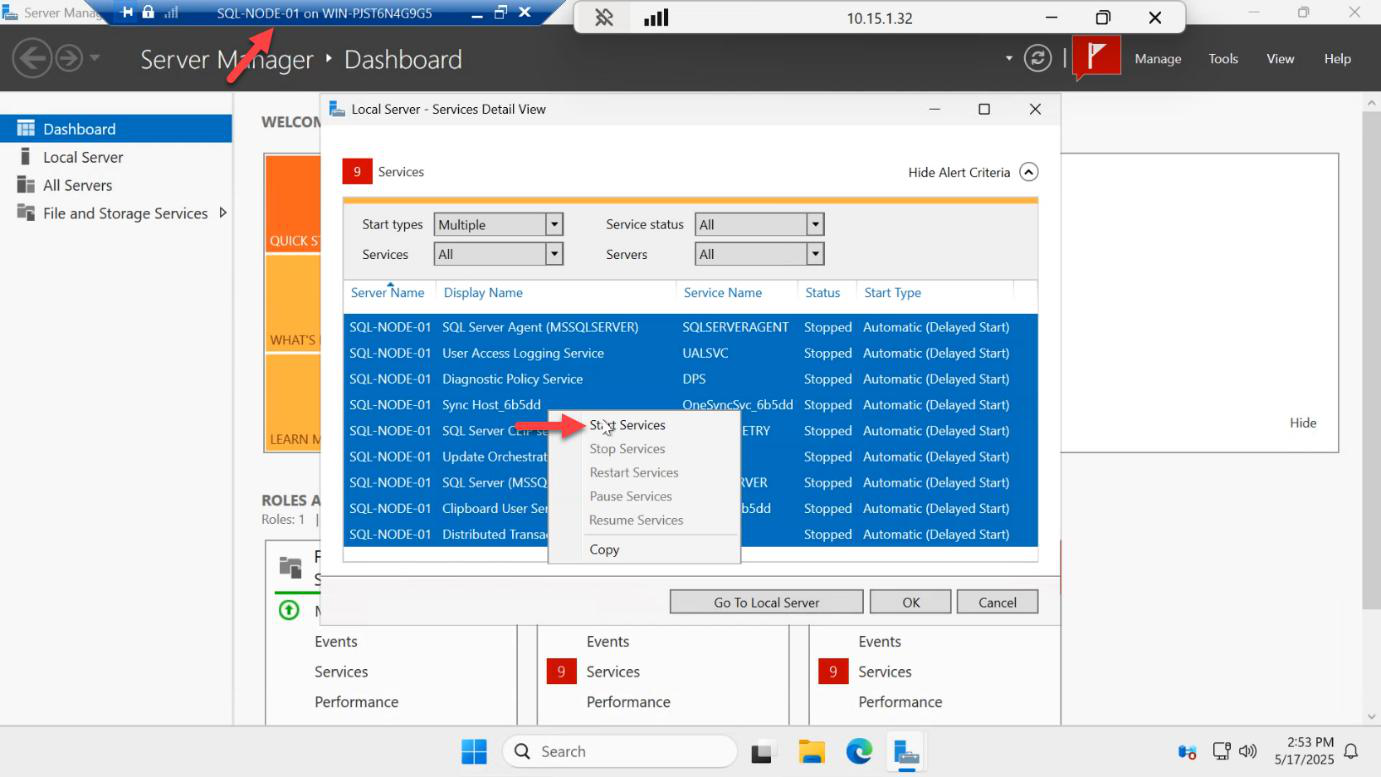Viewport: 1381px width, 777px height.
Task: Click the SQLSERVERAGENT service name cell
Action: tap(736, 327)
